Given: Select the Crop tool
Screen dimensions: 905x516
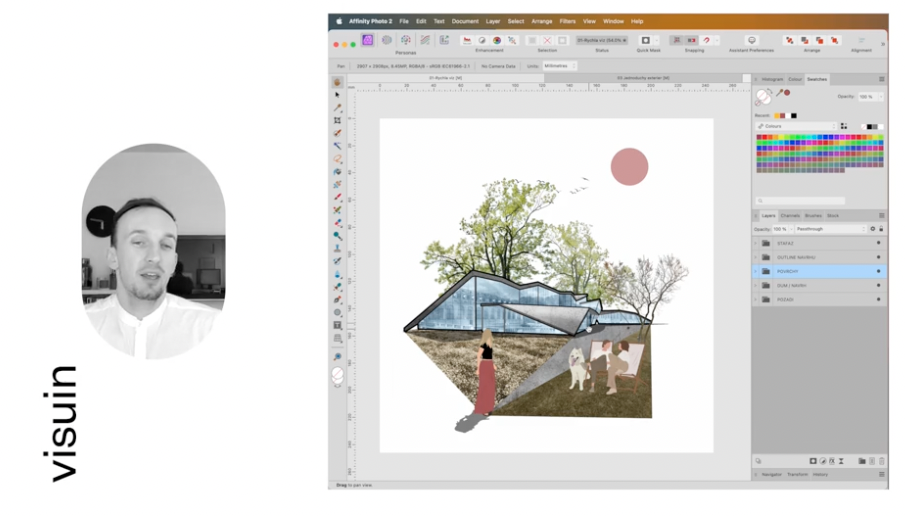Looking at the screenshot, I should click(338, 120).
